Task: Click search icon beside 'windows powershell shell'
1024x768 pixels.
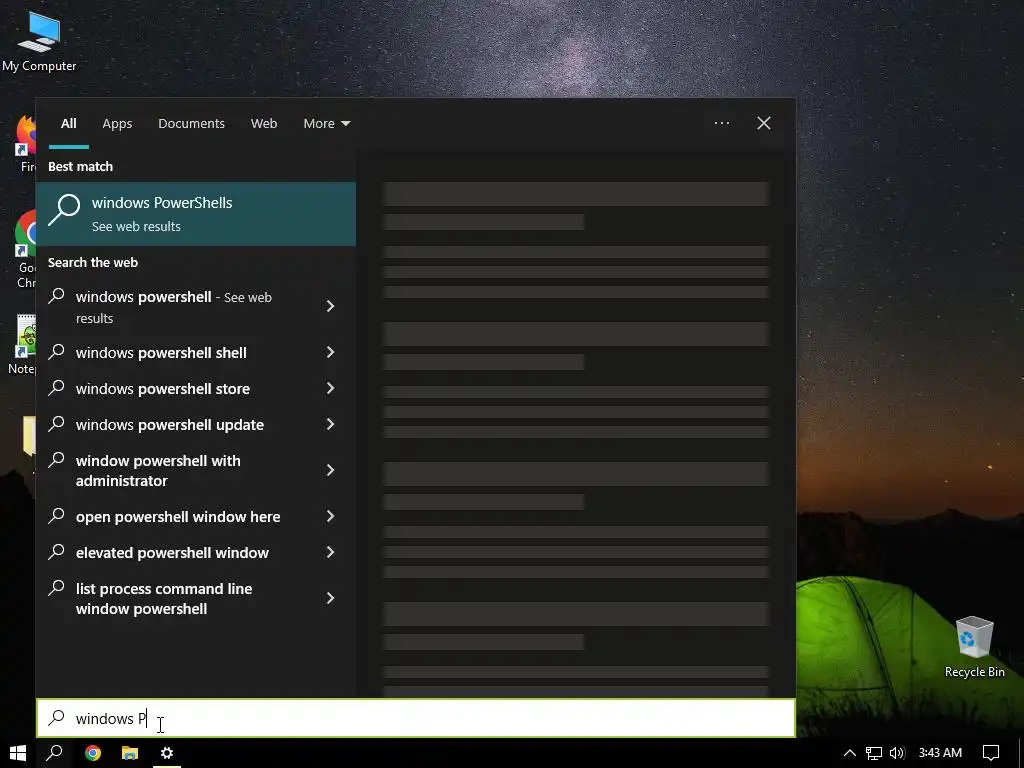Action: 57,351
